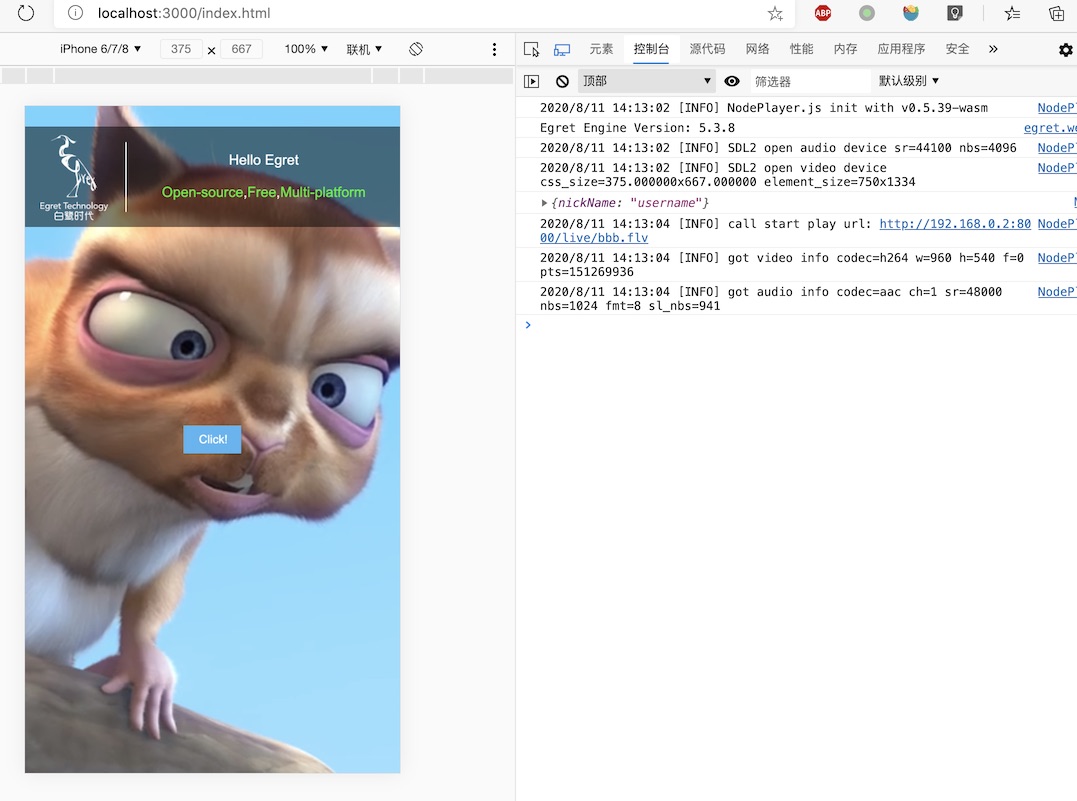Select the SDL2 open video device log
The width and height of the screenshot is (1077, 801).
click(x=727, y=174)
